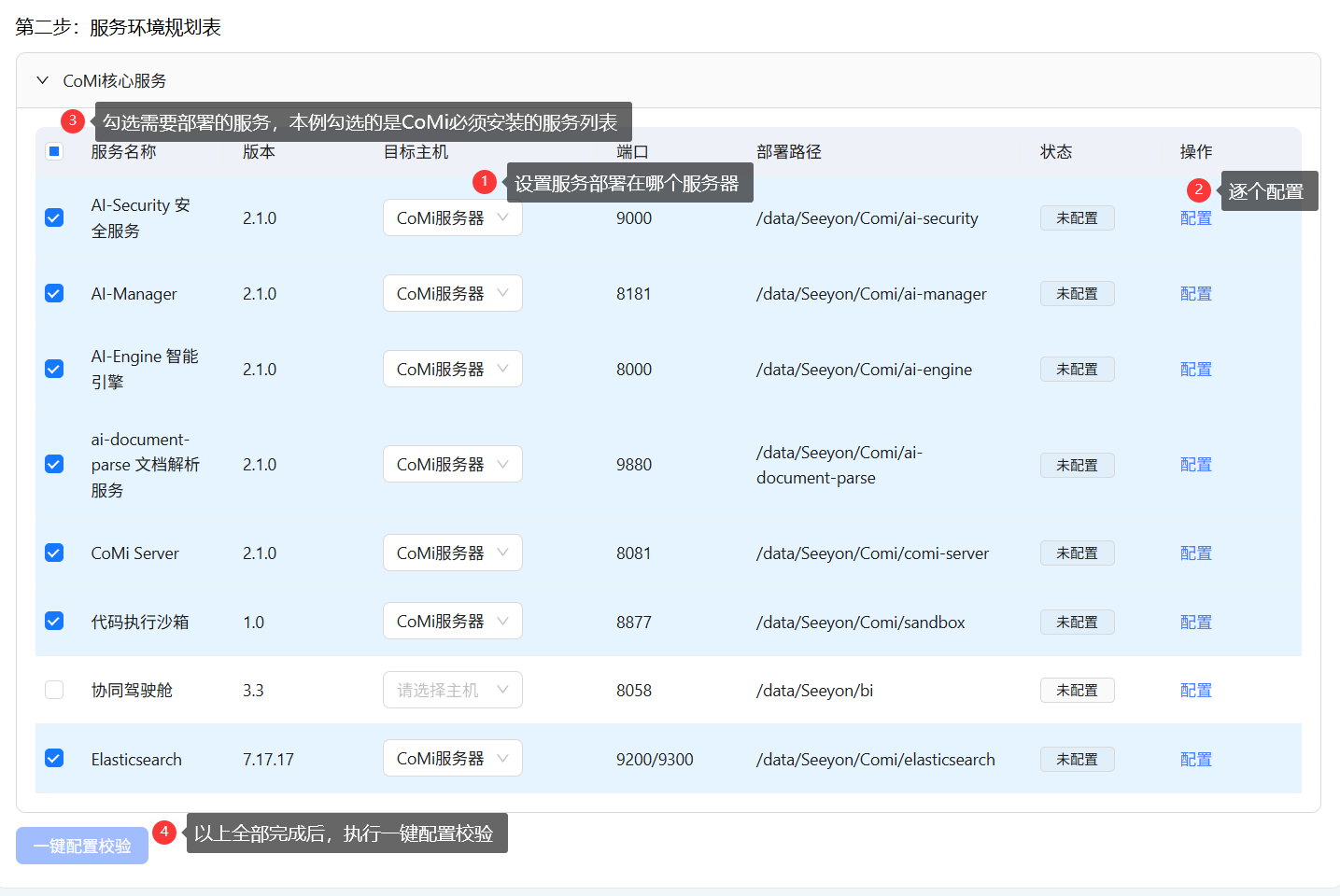Click the 版本 column header
The width and height of the screenshot is (1340, 896).
click(259, 151)
